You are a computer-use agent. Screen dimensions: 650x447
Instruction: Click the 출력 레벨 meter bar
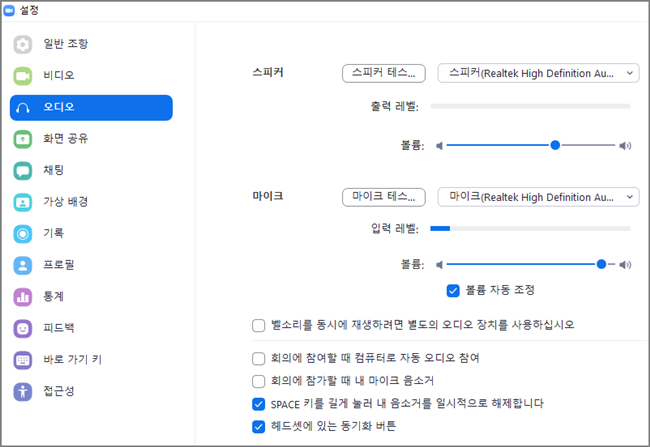[x=531, y=107]
